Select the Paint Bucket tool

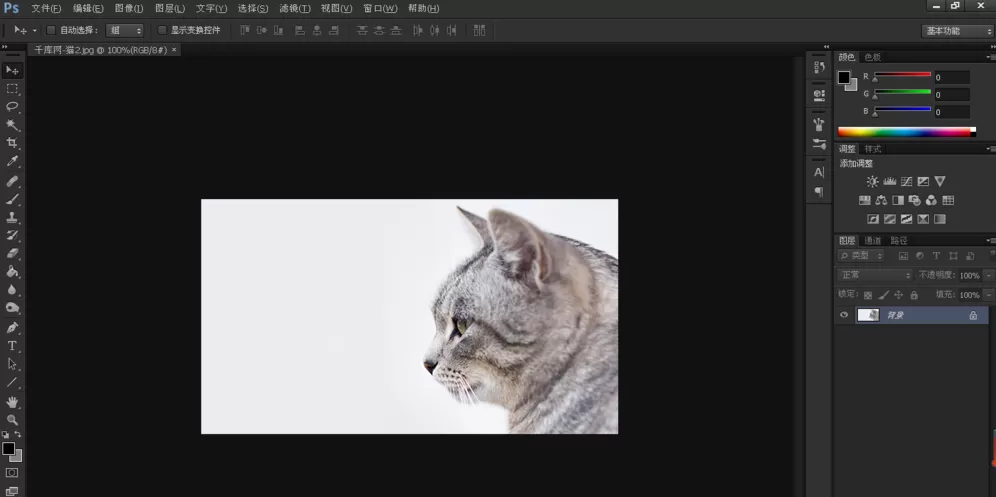12,271
